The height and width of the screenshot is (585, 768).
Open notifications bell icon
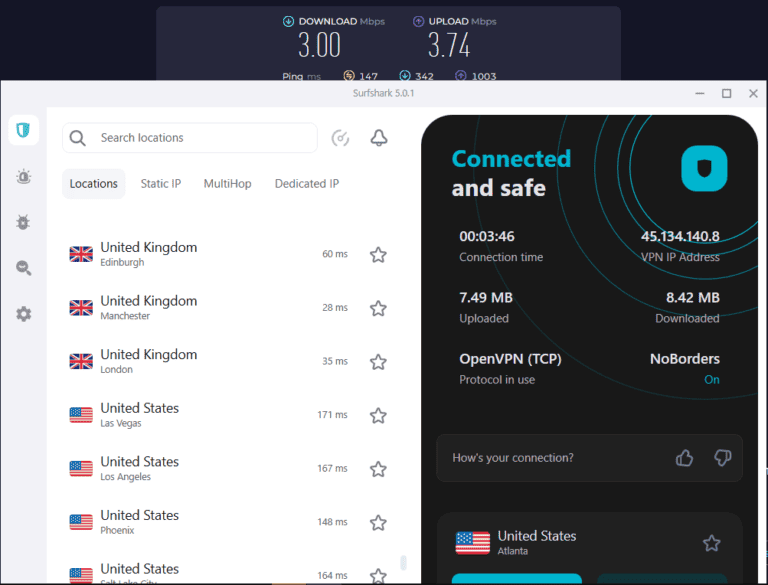[x=379, y=138]
